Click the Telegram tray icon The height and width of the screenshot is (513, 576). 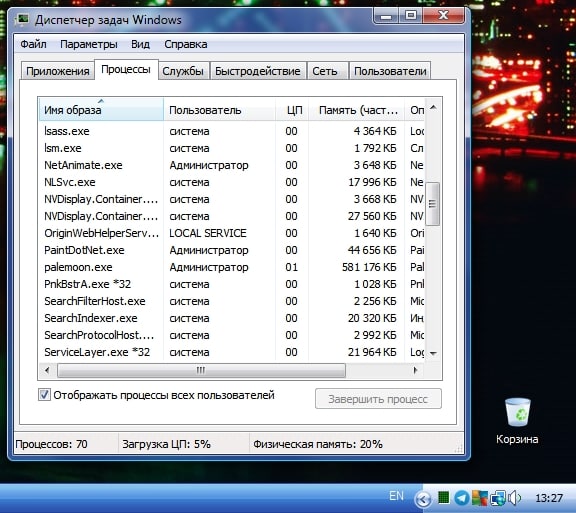pyautogui.click(x=462, y=498)
